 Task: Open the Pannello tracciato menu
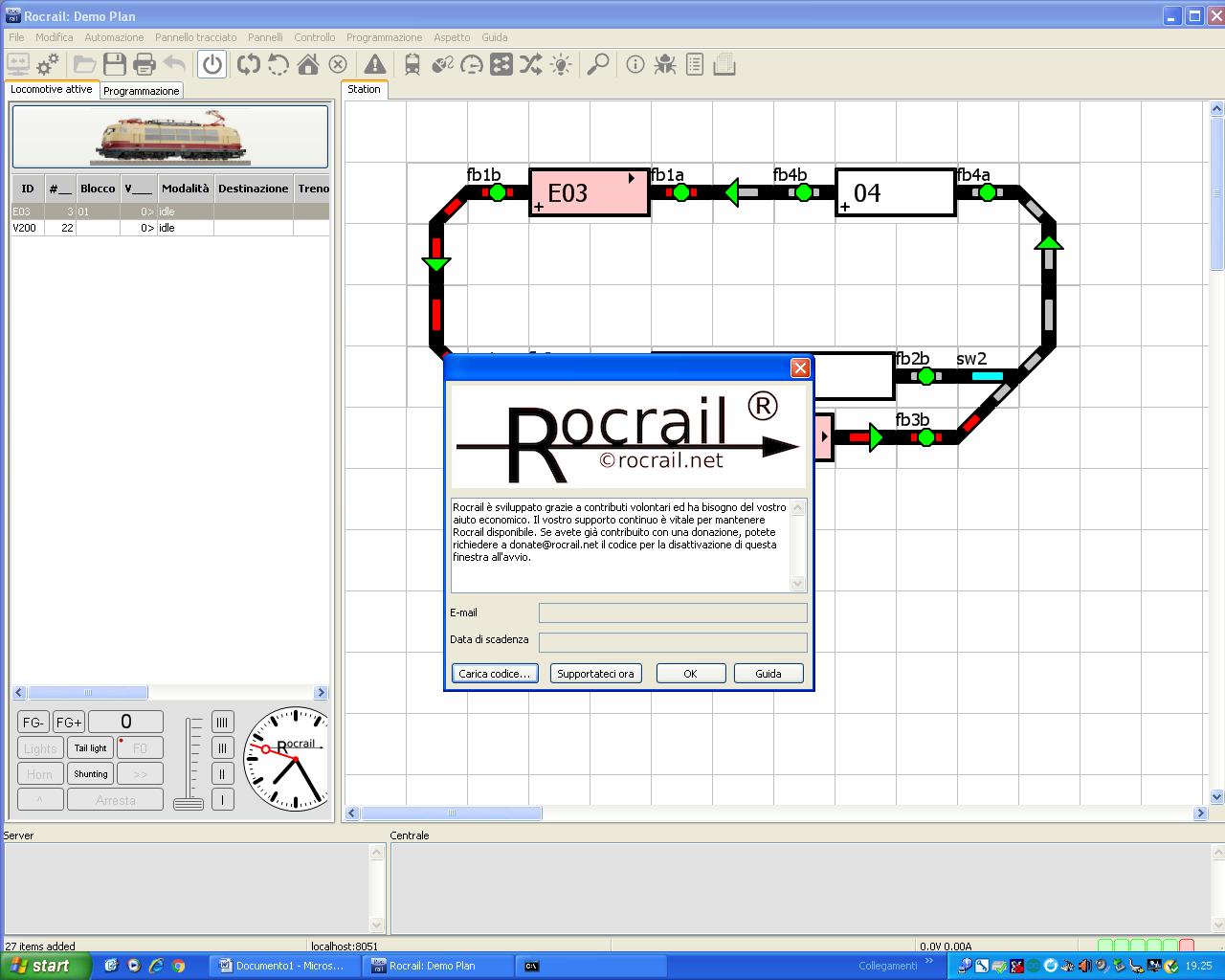click(195, 37)
